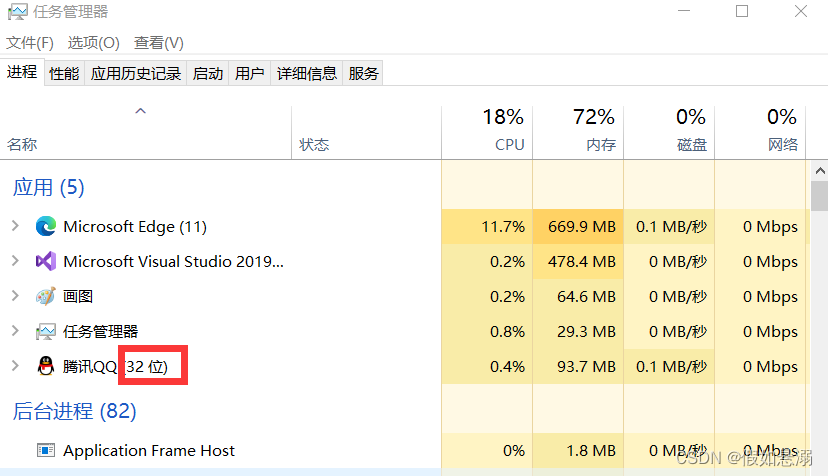
Task: Click the 画图 paint app icon
Action: point(46,296)
